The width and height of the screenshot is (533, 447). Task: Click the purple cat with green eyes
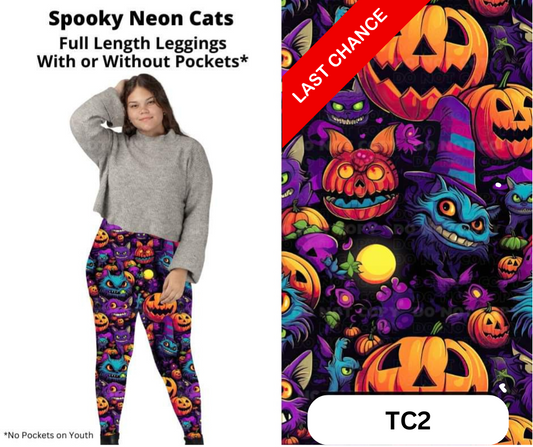pyautogui.click(x=347, y=105)
